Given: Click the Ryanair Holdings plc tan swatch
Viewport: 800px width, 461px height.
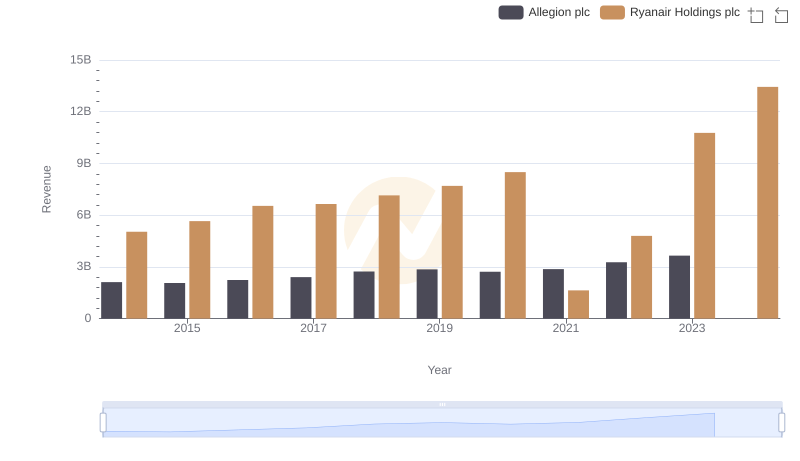Looking at the screenshot, I should (x=612, y=12).
